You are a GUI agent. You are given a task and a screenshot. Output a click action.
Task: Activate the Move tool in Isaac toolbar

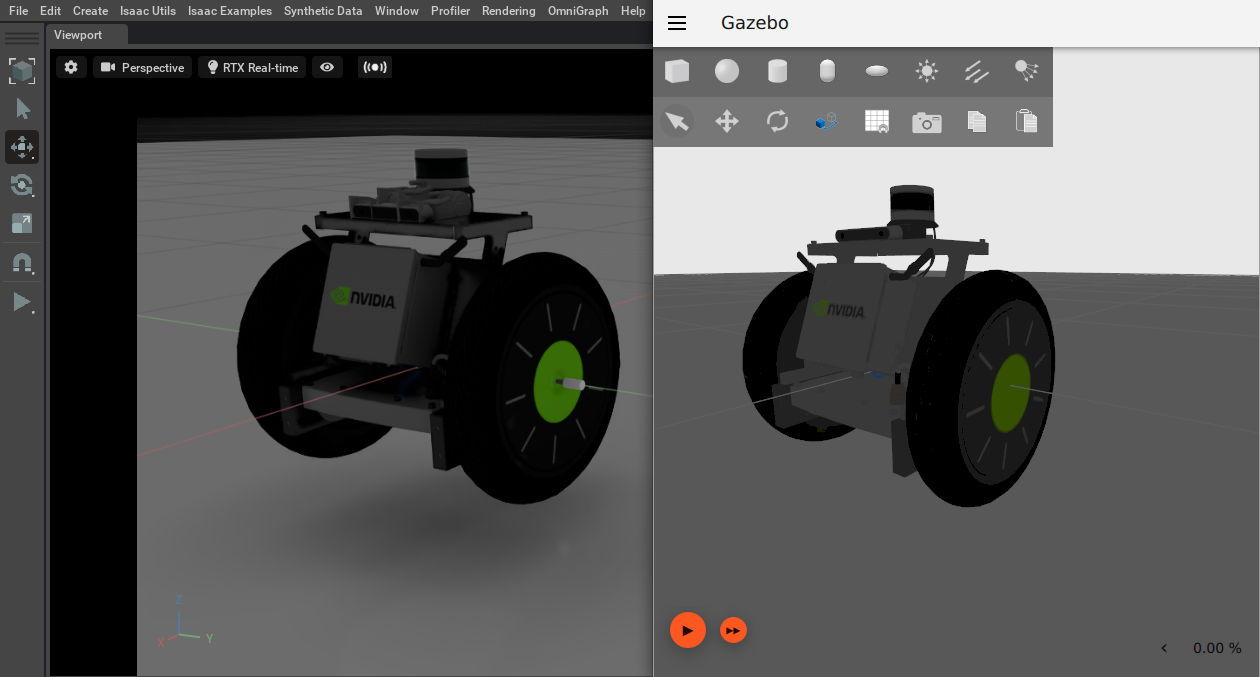(22, 146)
